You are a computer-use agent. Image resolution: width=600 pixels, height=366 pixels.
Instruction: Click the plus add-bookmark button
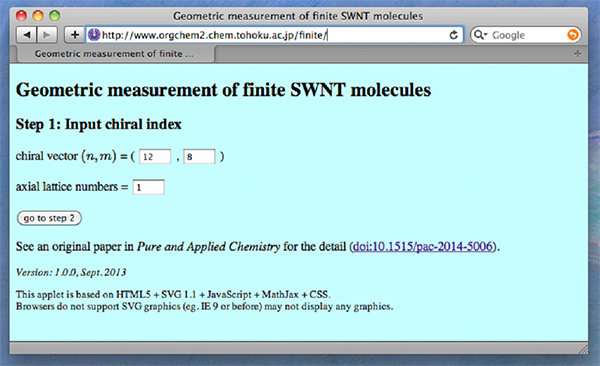[75, 35]
